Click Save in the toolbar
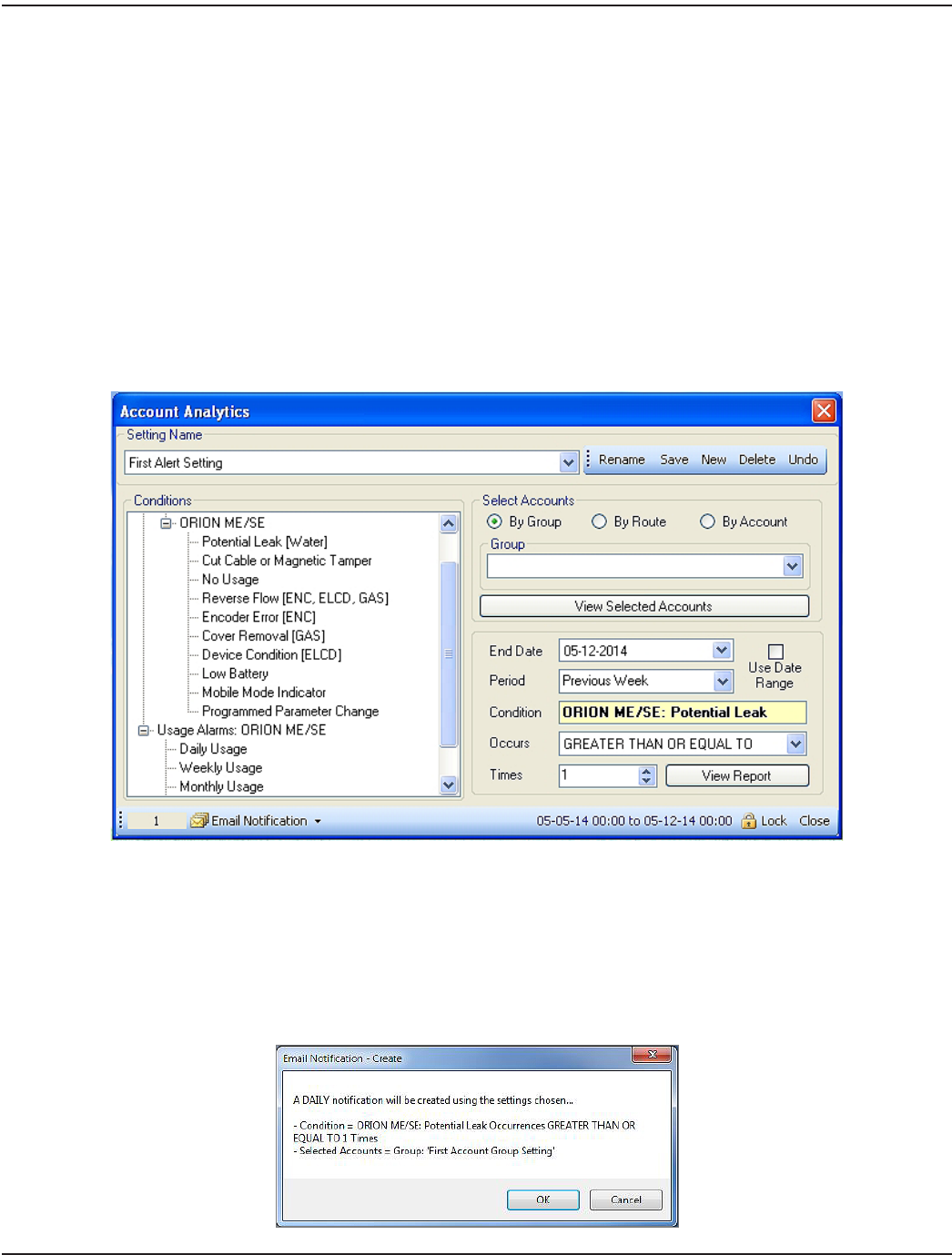 (x=674, y=460)
